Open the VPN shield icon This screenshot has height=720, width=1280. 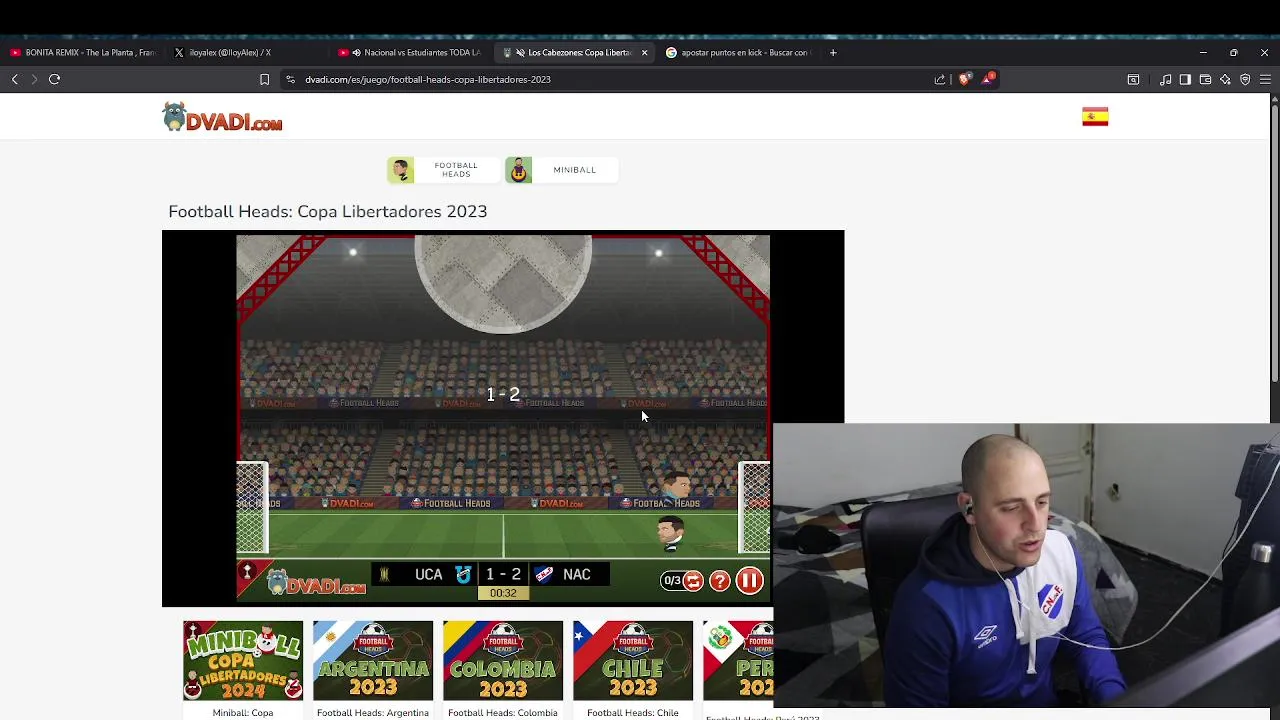point(1245,79)
